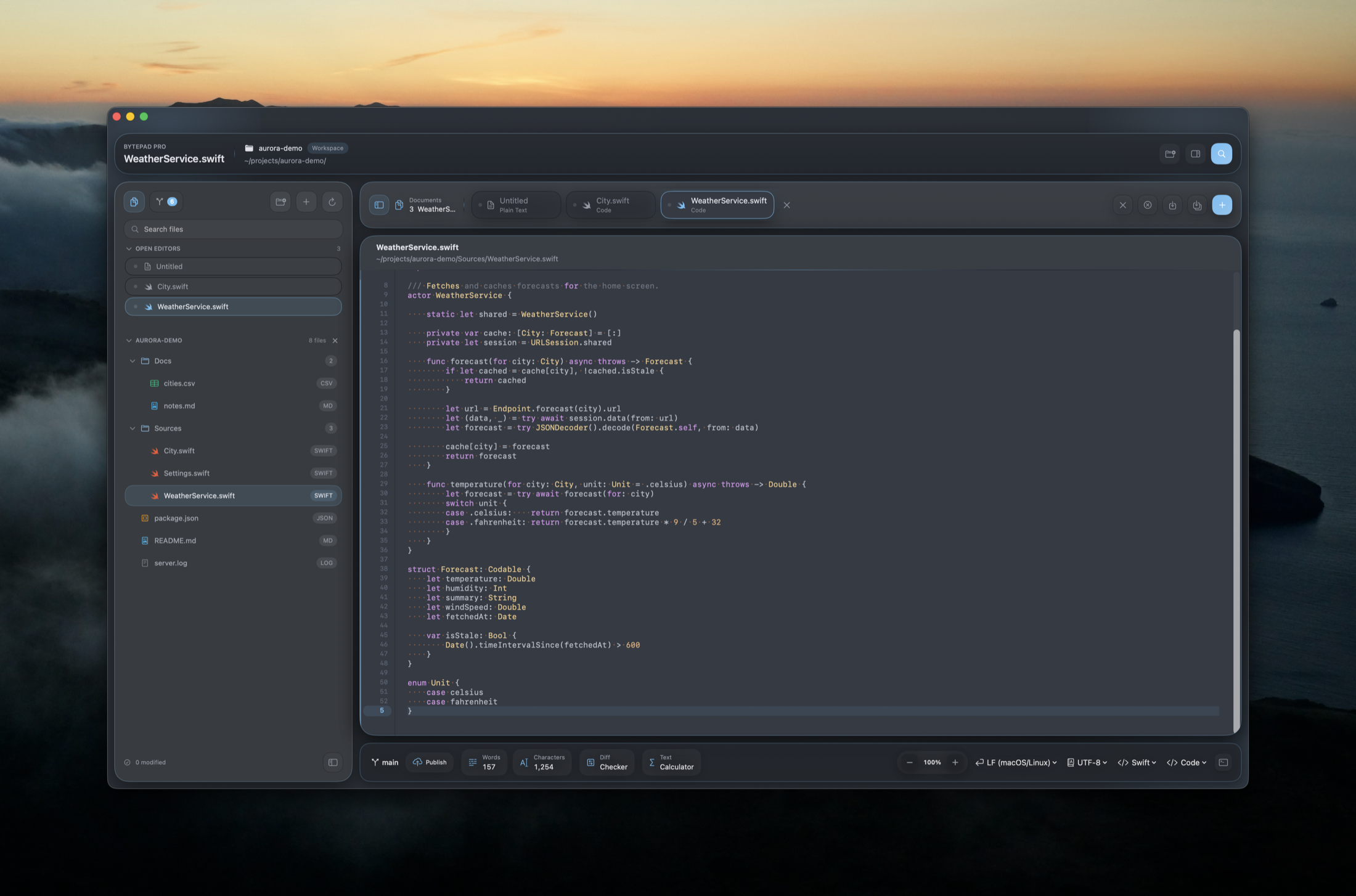Image resolution: width=1356 pixels, height=896 pixels.
Task: Click the 0 modified status indicator
Action: (x=145, y=762)
